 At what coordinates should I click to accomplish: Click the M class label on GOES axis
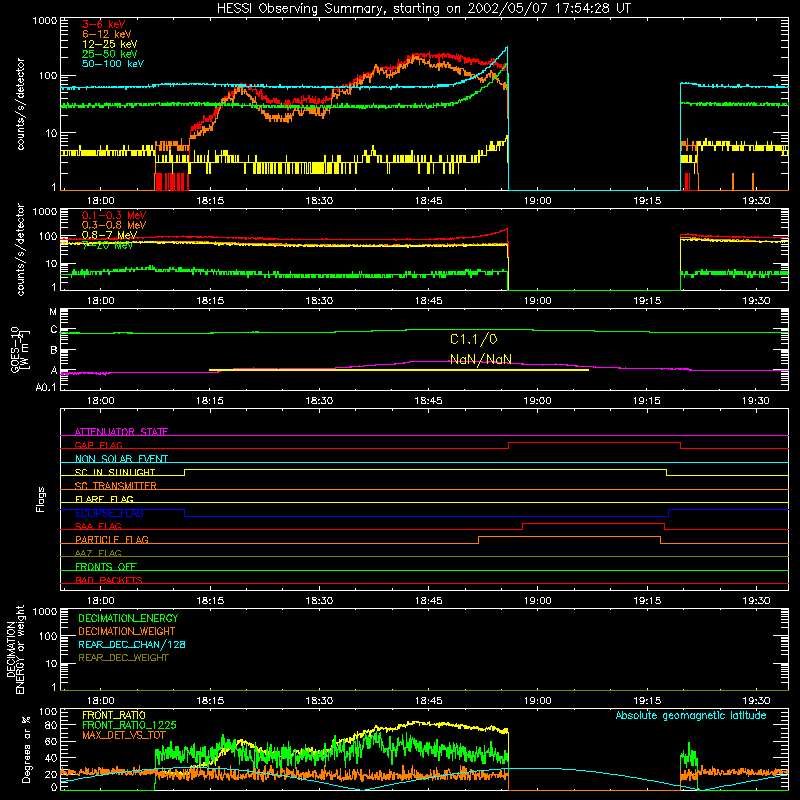click(53, 312)
